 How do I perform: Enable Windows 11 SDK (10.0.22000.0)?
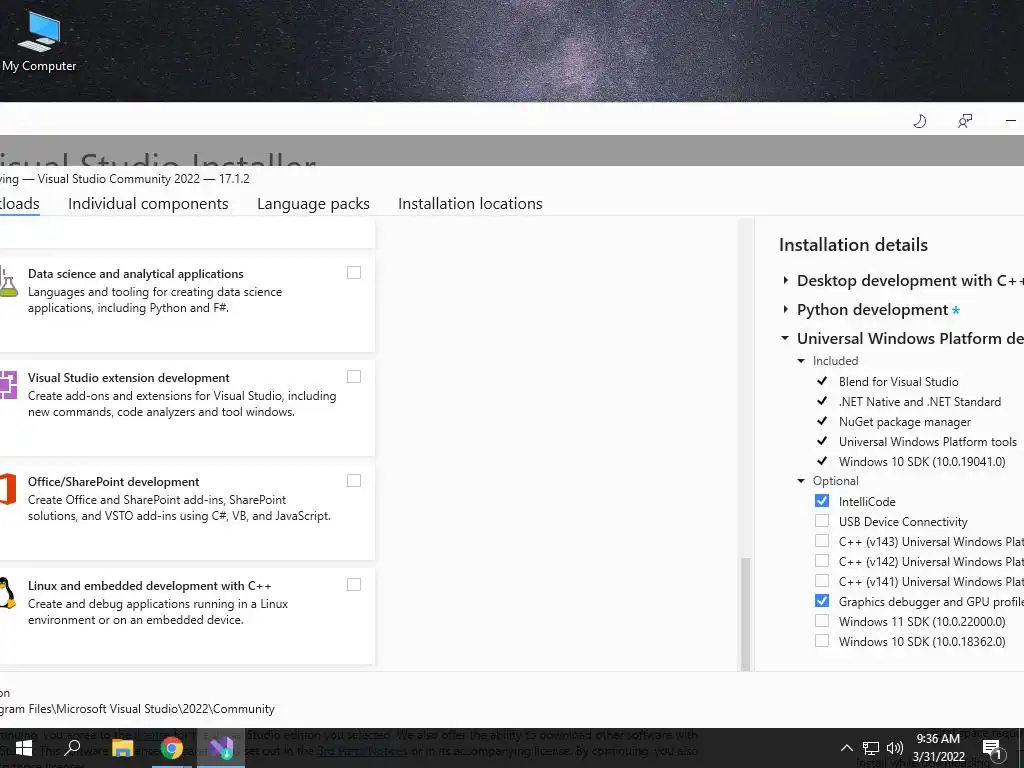[822, 620]
